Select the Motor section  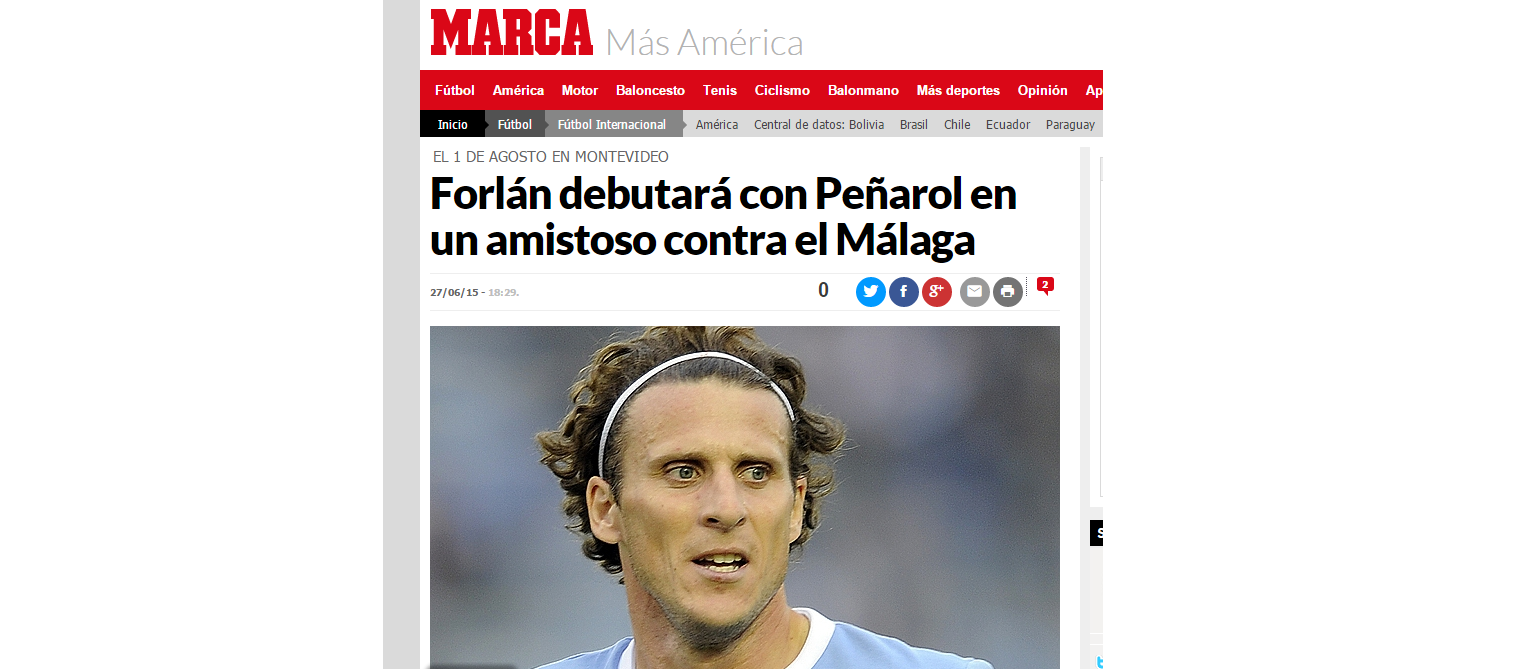pyautogui.click(x=580, y=90)
